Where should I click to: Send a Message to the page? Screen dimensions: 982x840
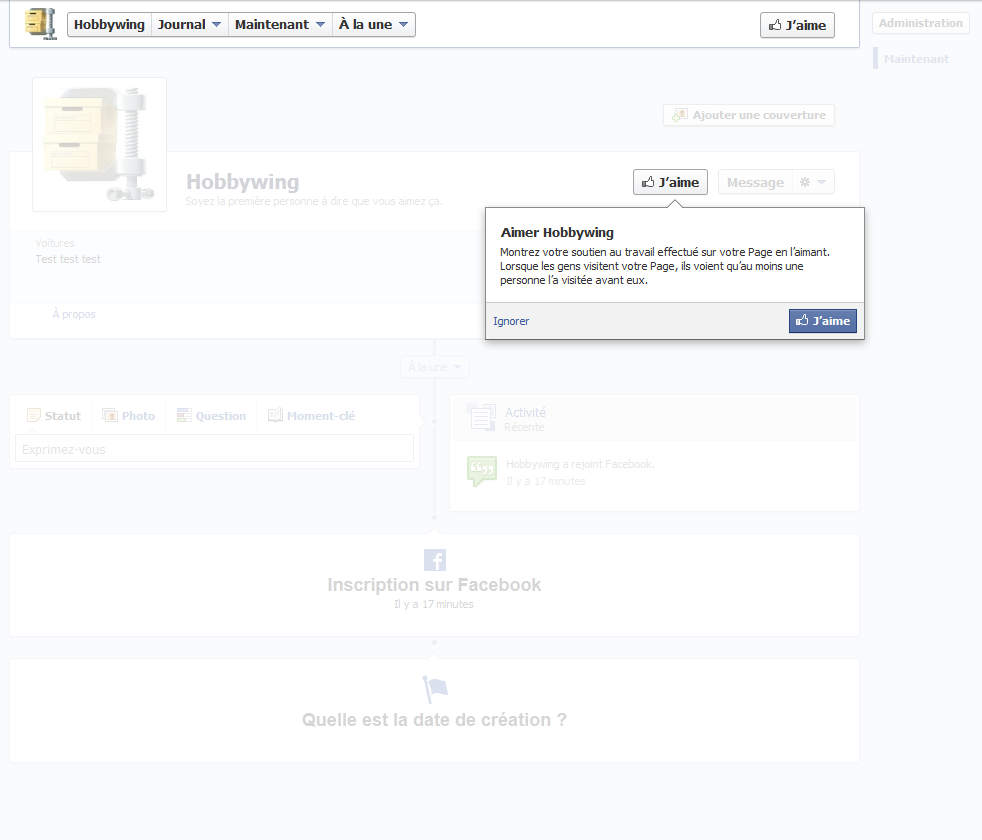coord(755,182)
